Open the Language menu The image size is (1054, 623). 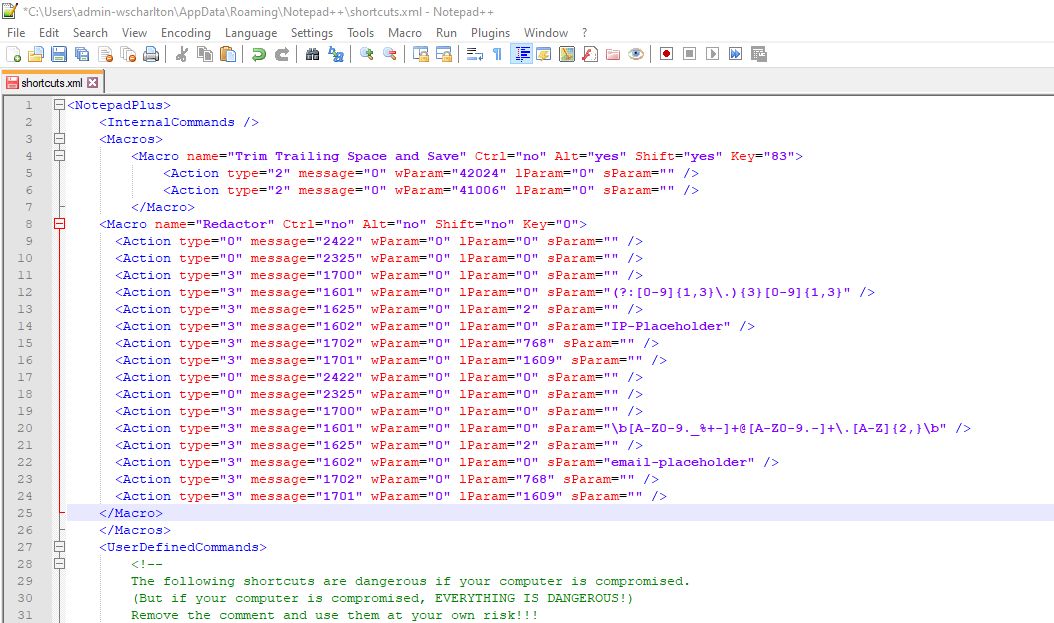[251, 33]
